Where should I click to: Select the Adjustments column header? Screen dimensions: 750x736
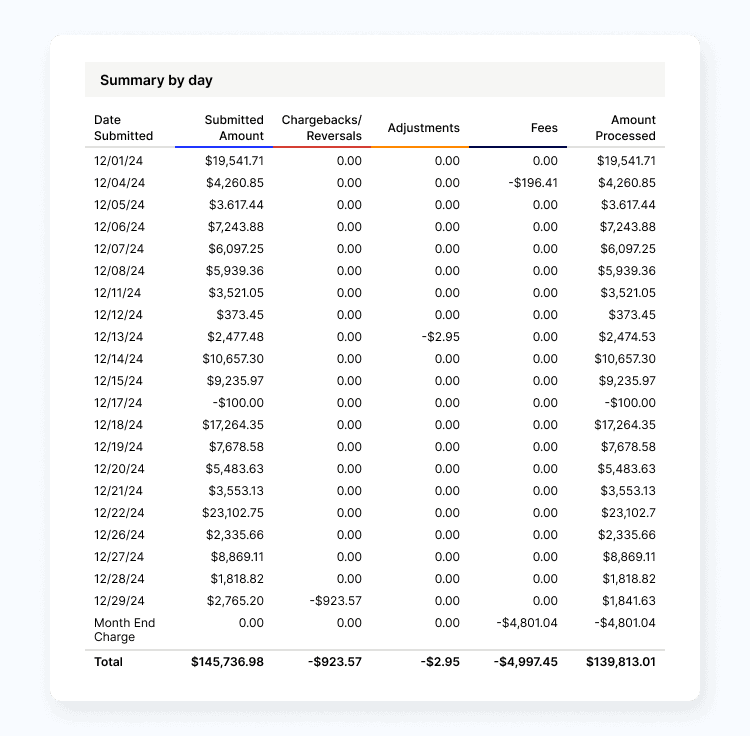point(423,128)
